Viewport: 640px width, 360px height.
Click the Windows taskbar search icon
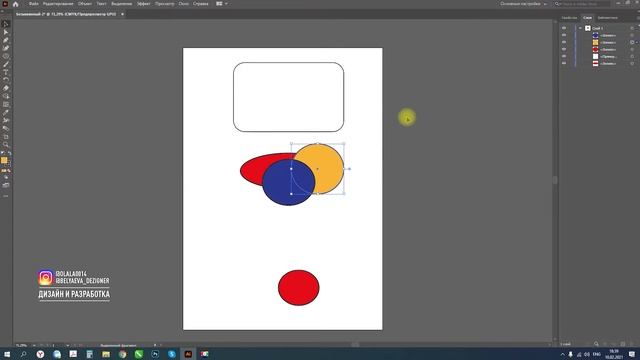point(23,354)
